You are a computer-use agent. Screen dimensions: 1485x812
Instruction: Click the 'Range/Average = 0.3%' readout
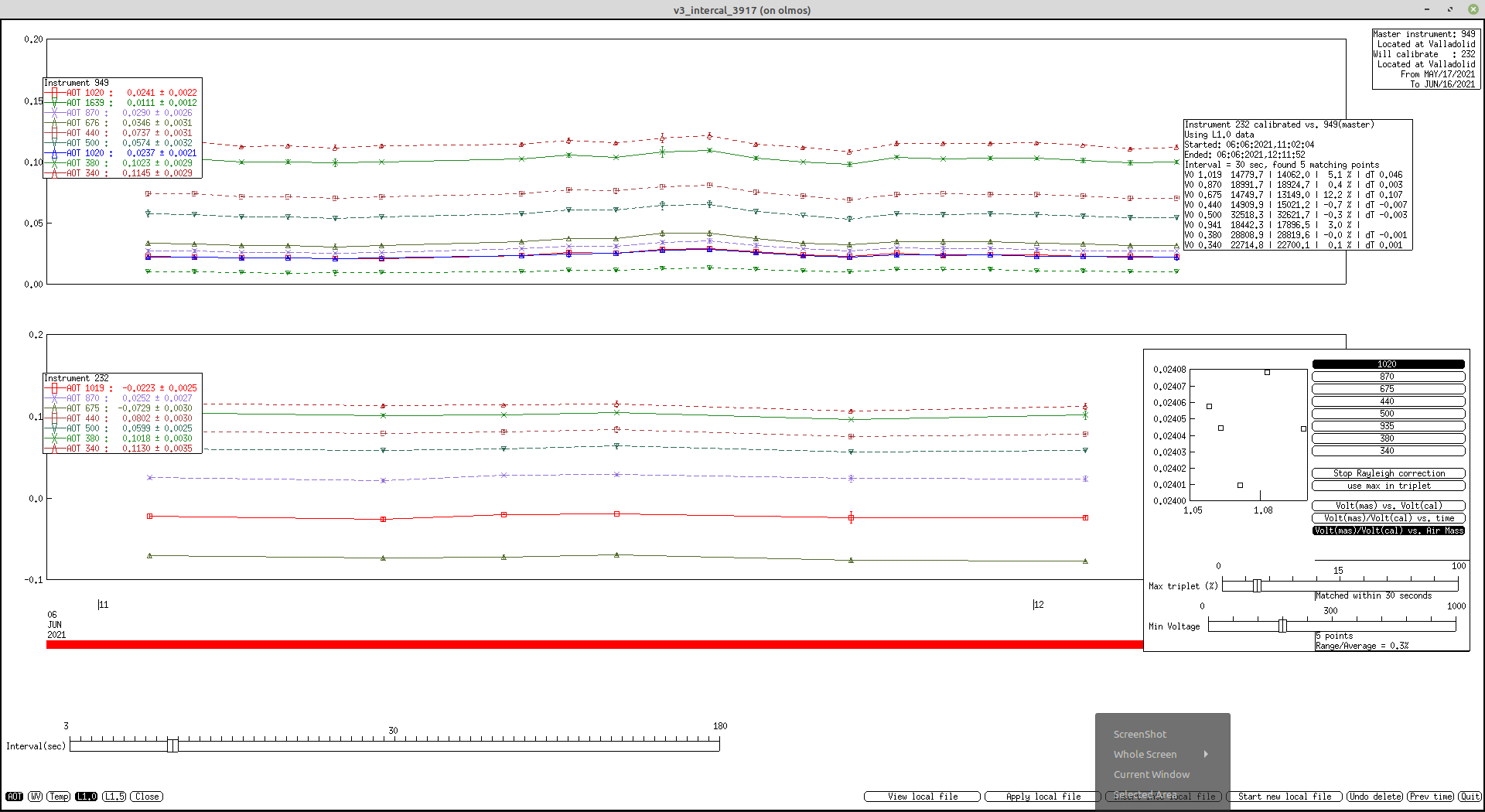tap(1362, 646)
